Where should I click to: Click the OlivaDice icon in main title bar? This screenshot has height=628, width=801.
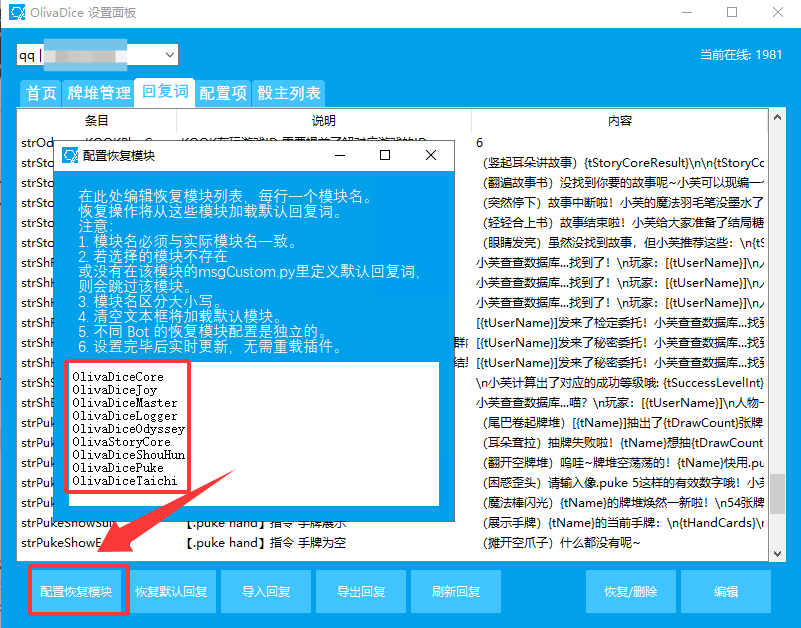point(15,13)
